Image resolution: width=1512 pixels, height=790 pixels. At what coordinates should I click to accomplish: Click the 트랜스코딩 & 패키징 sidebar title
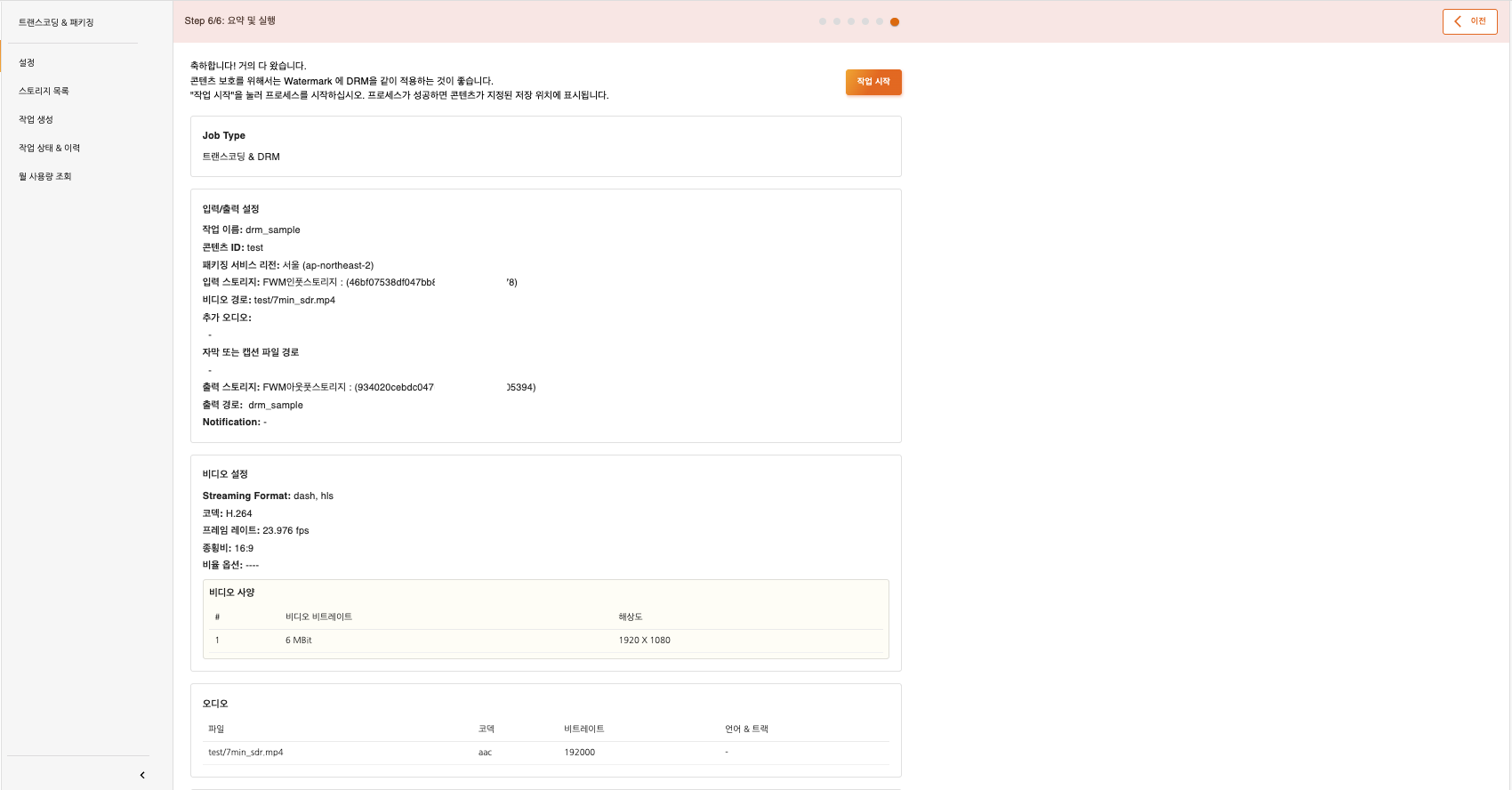tap(56, 22)
